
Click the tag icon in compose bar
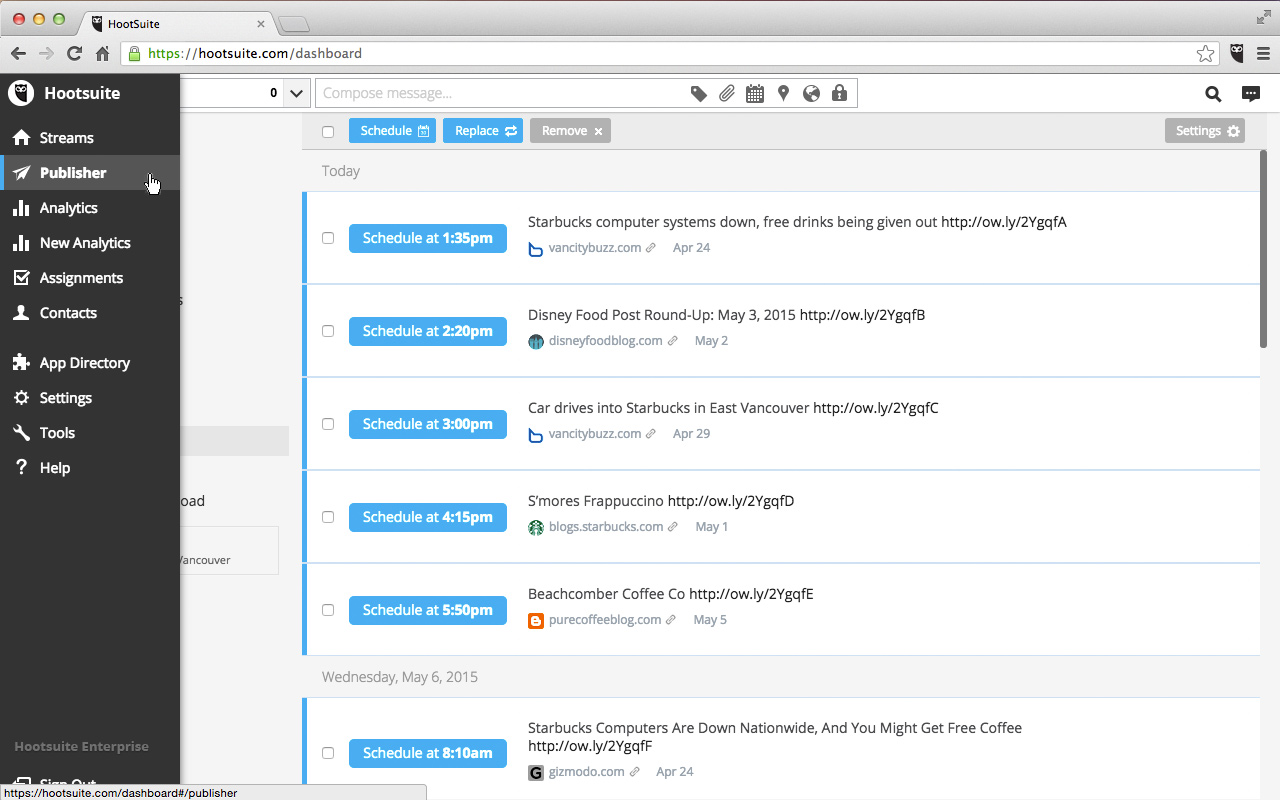click(699, 94)
